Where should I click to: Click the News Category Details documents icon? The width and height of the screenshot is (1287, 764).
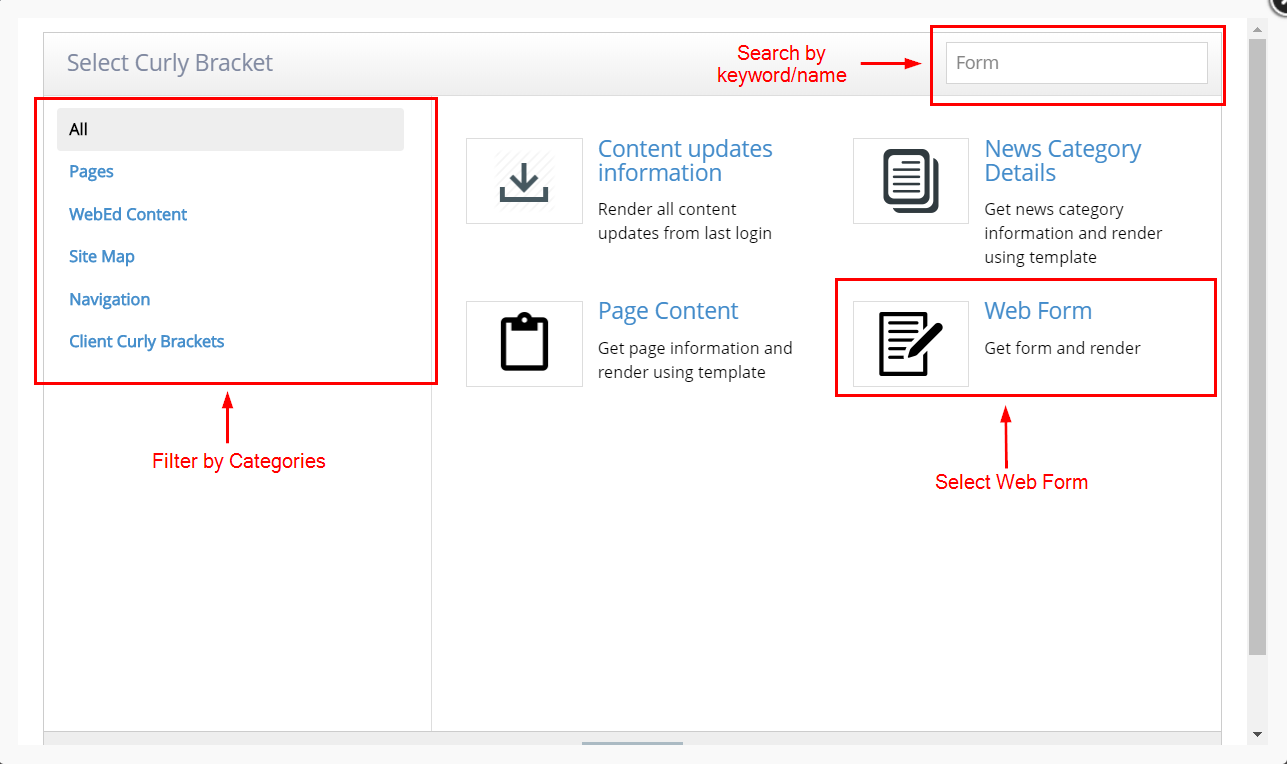pos(910,181)
